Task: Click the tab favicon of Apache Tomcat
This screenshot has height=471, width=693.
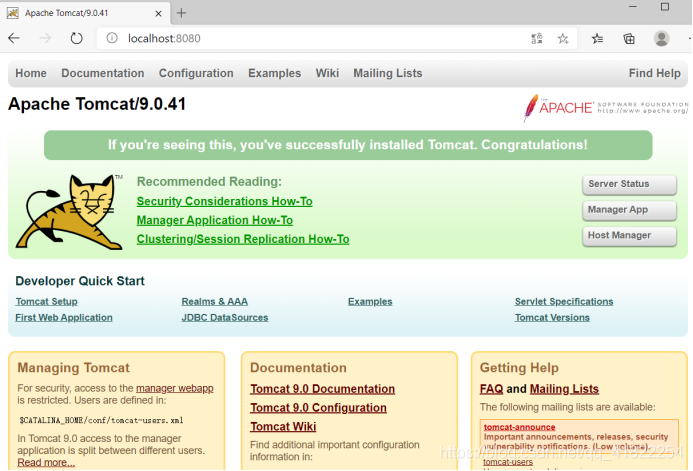Action: click(12, 13)
